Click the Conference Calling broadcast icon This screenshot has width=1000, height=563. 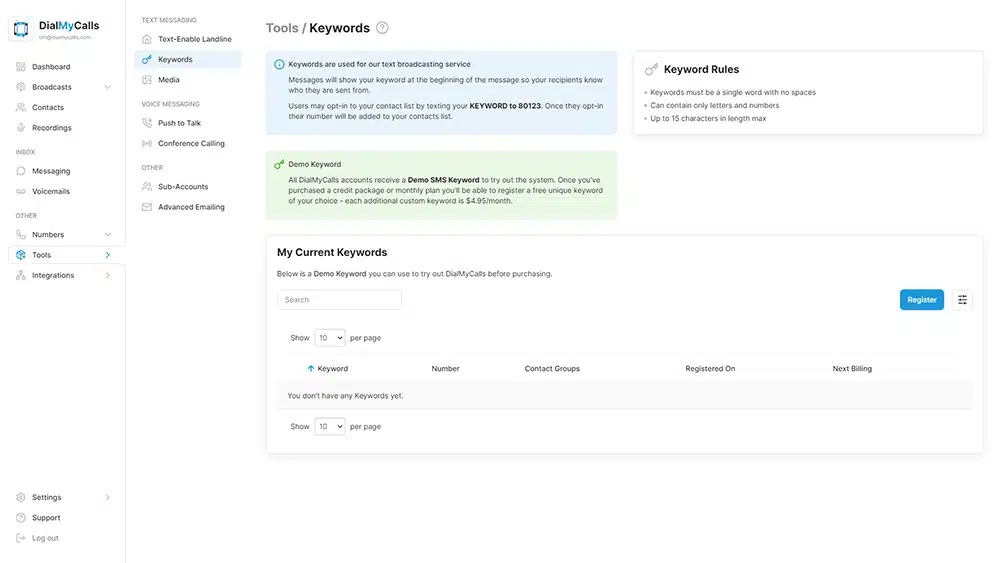pyautogui.click(x=147, y=144)
